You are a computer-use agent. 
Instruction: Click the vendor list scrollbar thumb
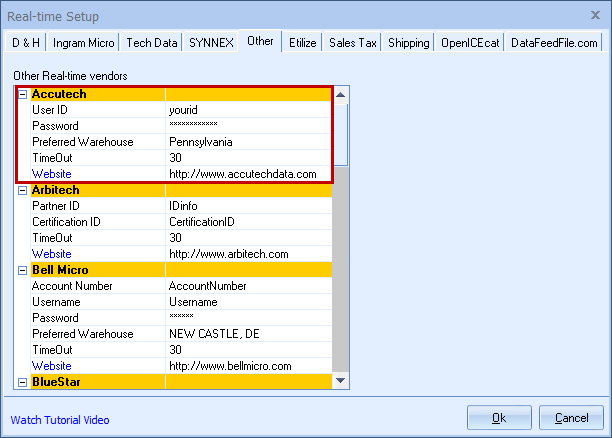tap(340, 135)
